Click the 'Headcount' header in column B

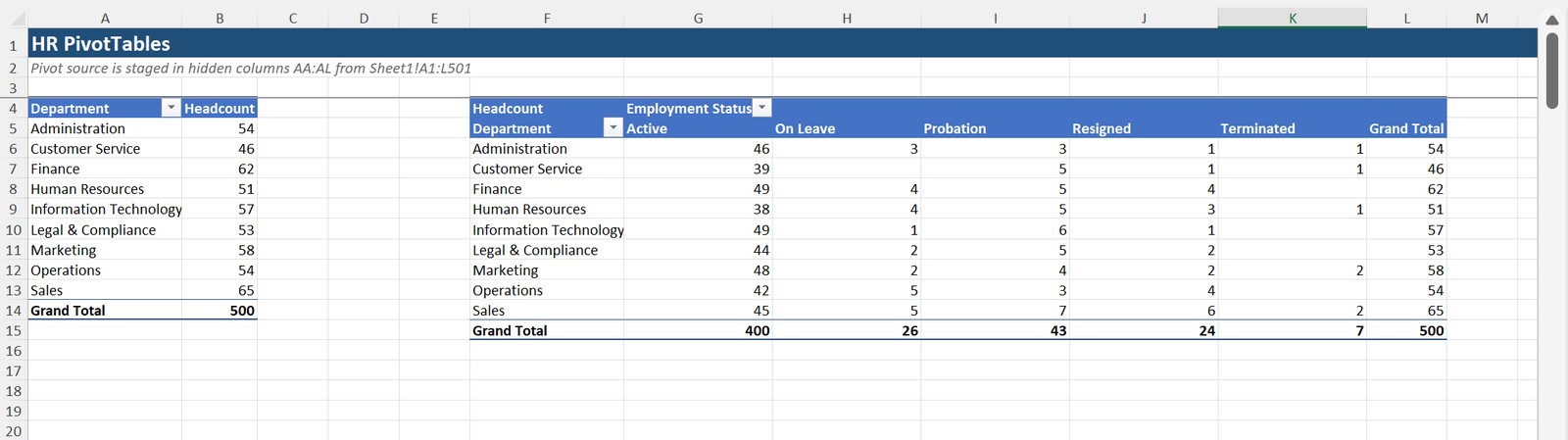point(220,108)
